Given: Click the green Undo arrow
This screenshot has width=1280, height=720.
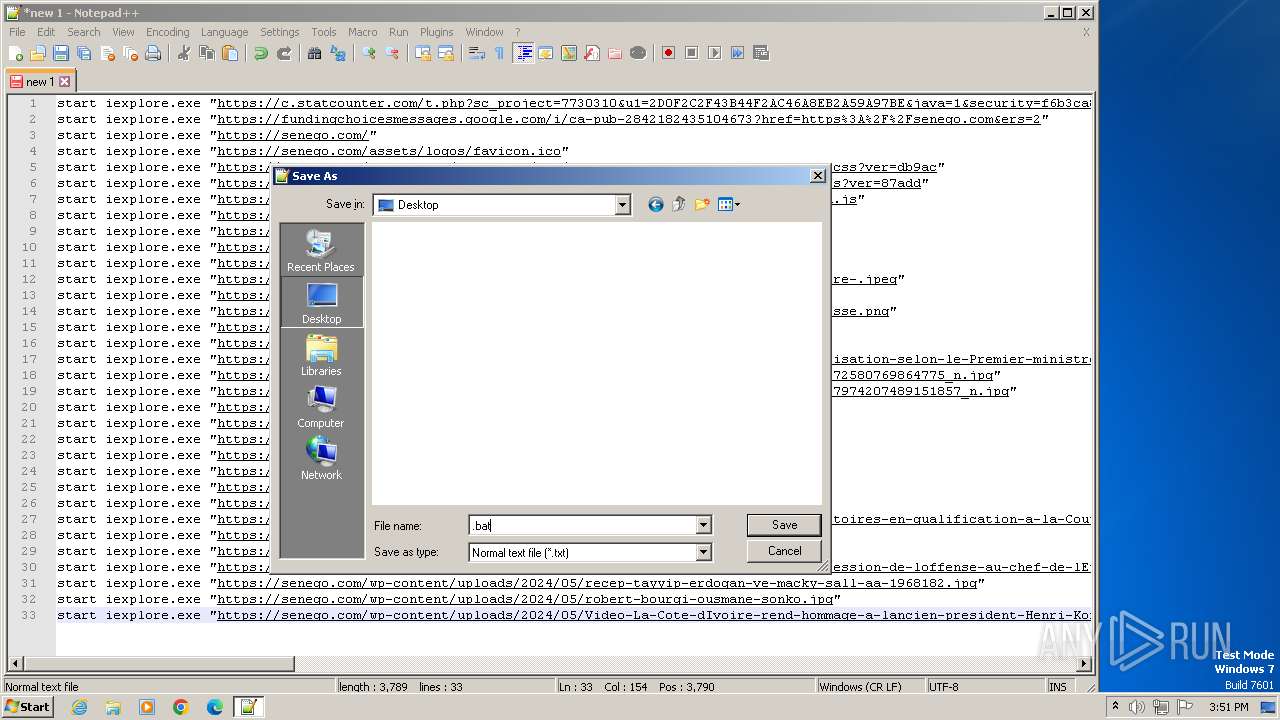Looking at the screenshot, I should click(x=261, y=53).
